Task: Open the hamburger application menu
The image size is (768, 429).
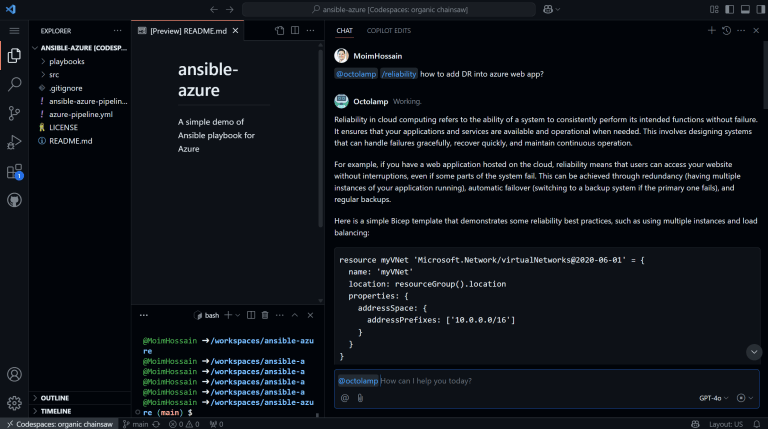Action: [14, 31]
